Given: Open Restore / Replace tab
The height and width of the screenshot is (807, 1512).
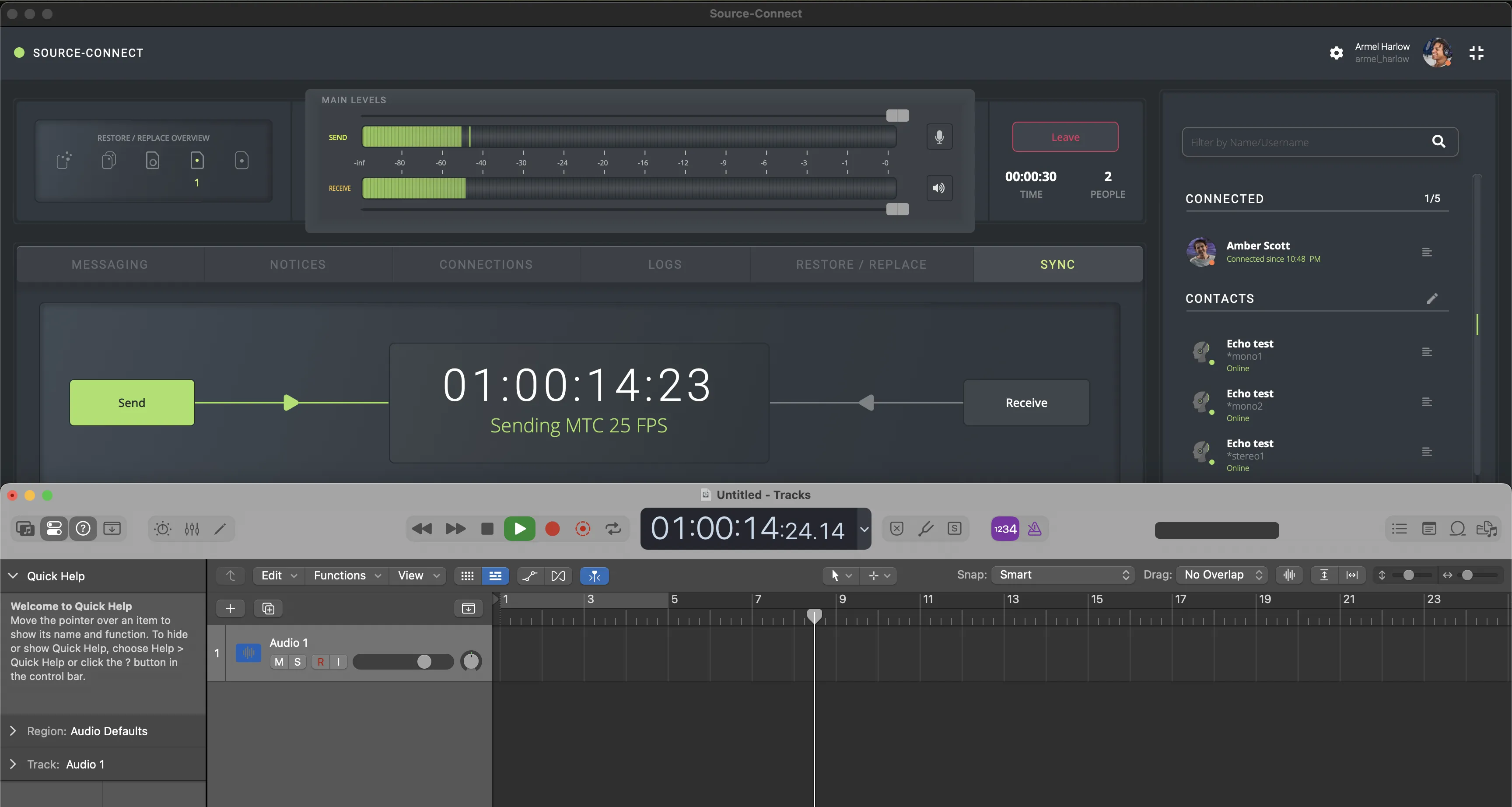Looking at the screenshot, I should coord(861,264).
